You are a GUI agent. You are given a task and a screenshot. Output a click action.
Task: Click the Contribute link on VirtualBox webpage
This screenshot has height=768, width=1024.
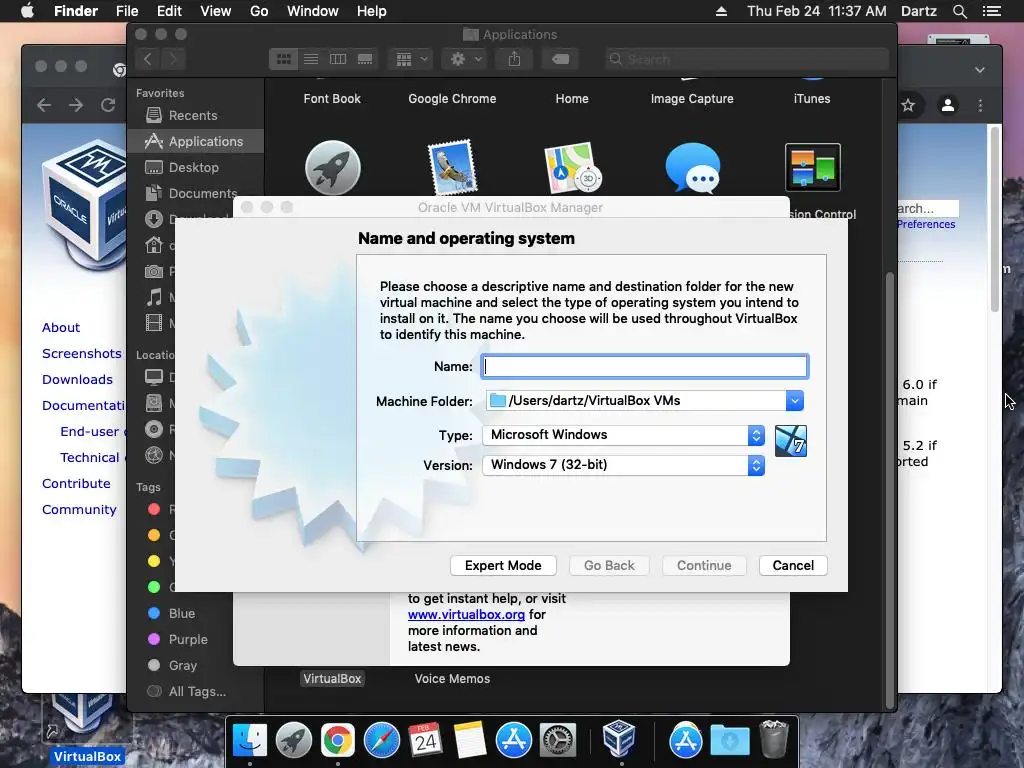tap(76, 483)
